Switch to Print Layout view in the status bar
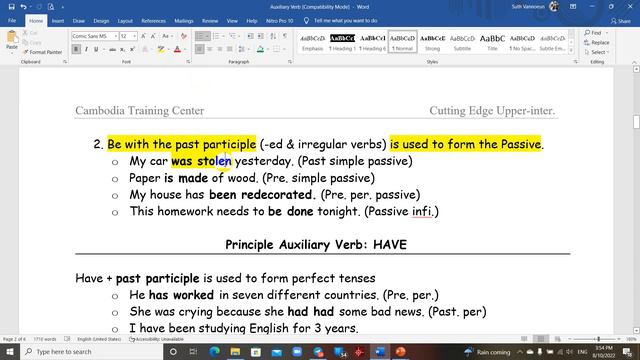The image size is (640, 360). click(x=541, y=339)
